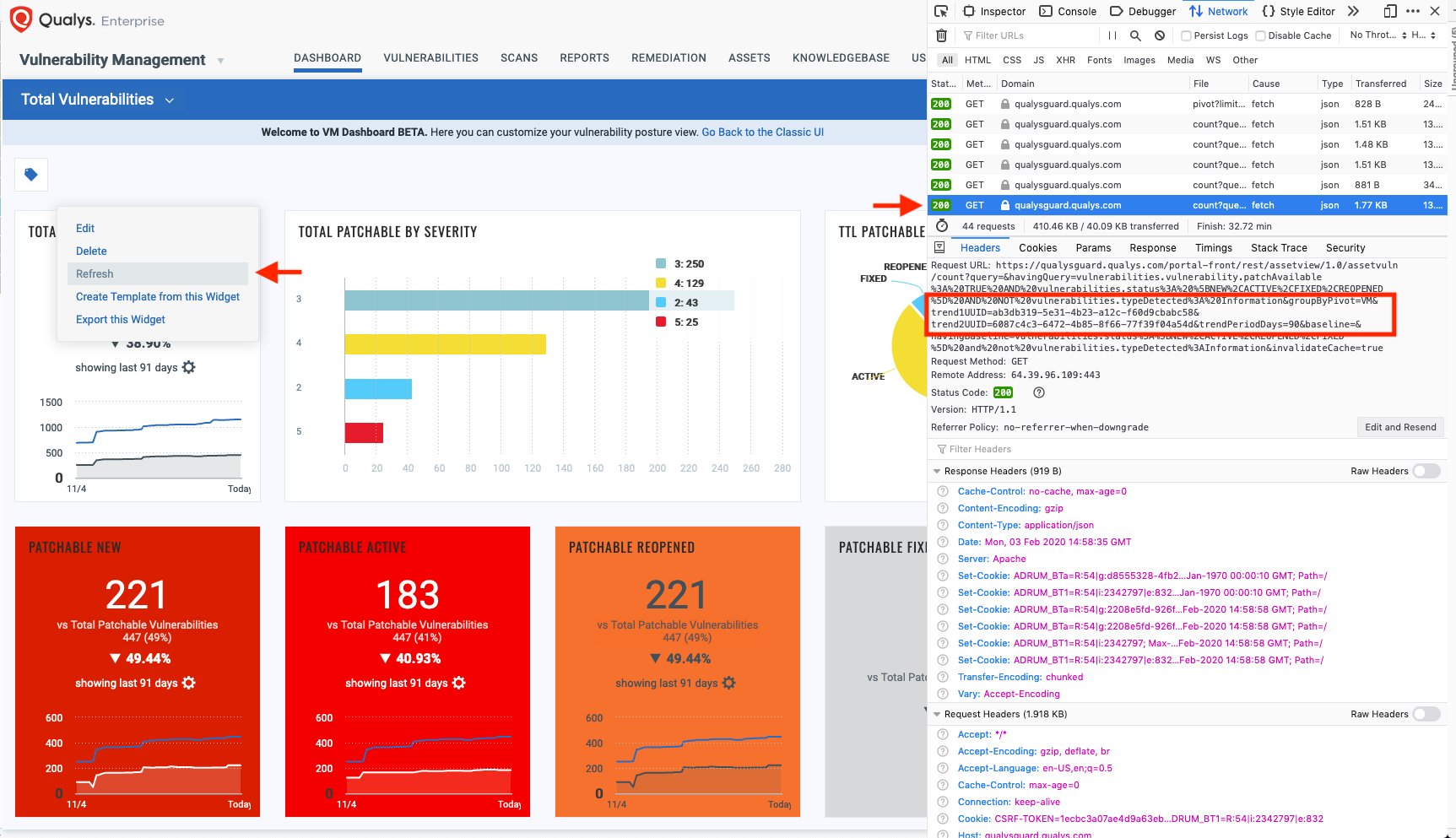Switch to the Cookies tab in DevTools
This screenshot has height=838, width=1456.
1037,247
